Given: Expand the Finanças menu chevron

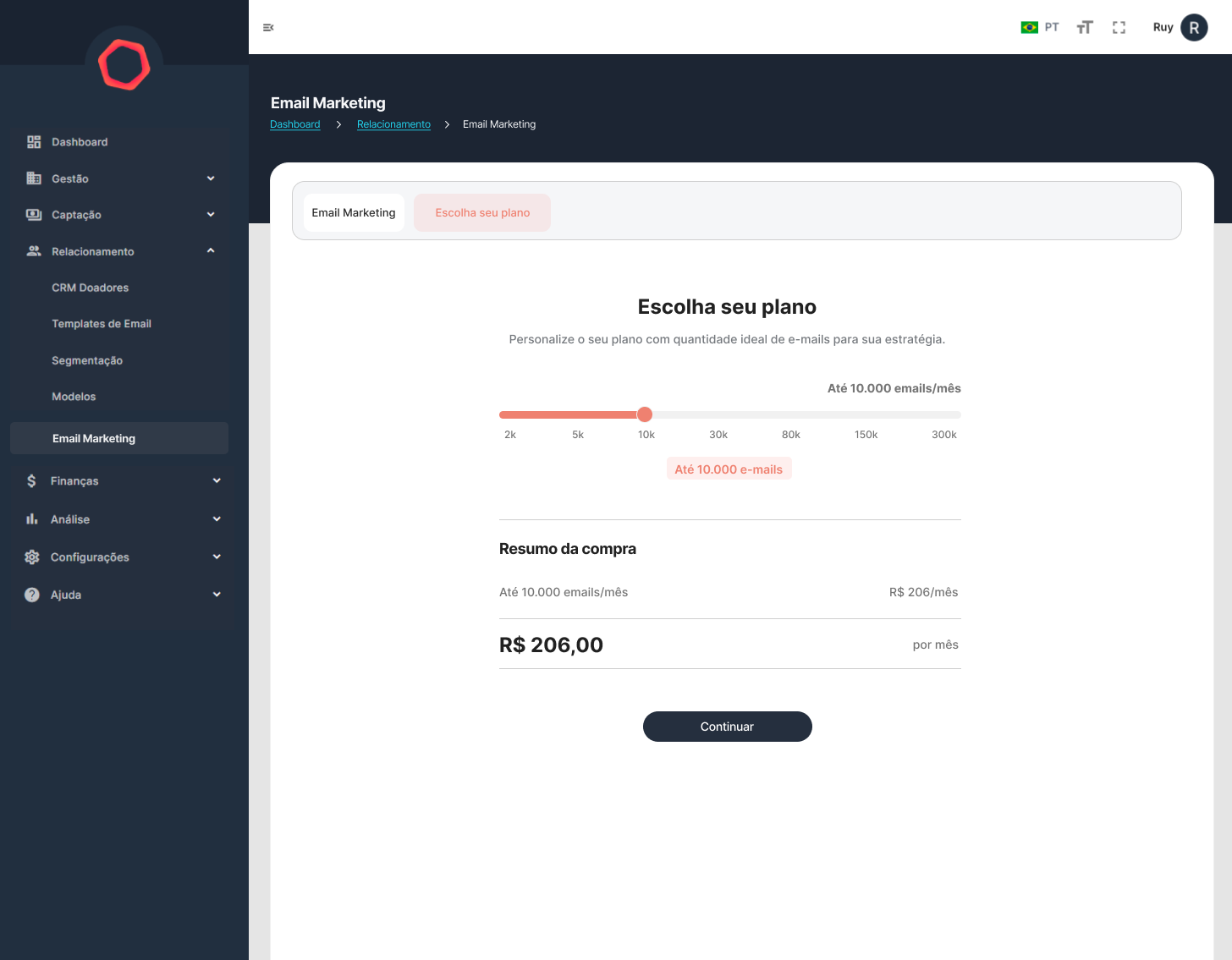Looking at the screenshot, I should (217, 480).
